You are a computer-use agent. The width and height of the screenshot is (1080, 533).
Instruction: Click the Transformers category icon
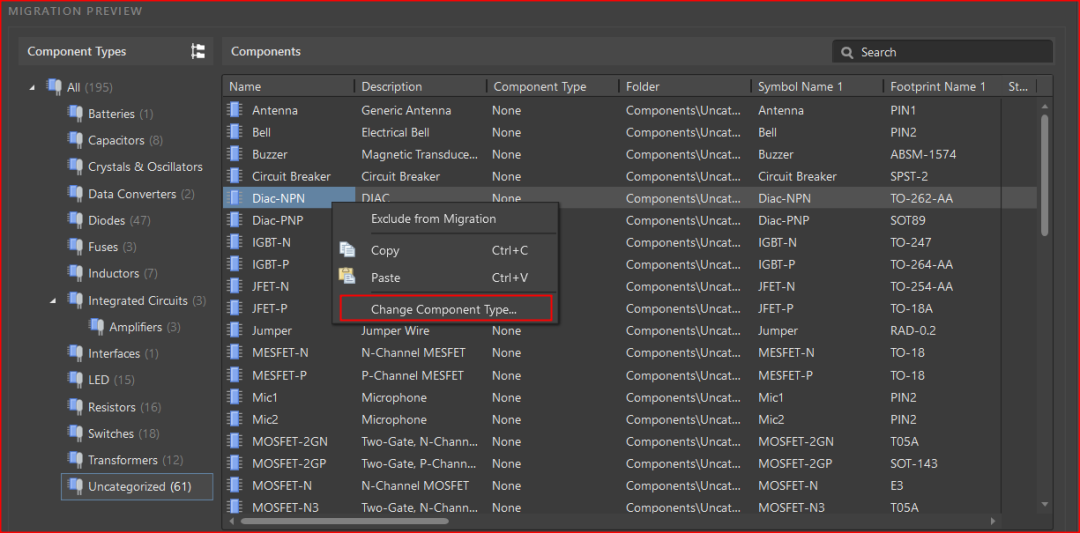(x=74, y=460)
